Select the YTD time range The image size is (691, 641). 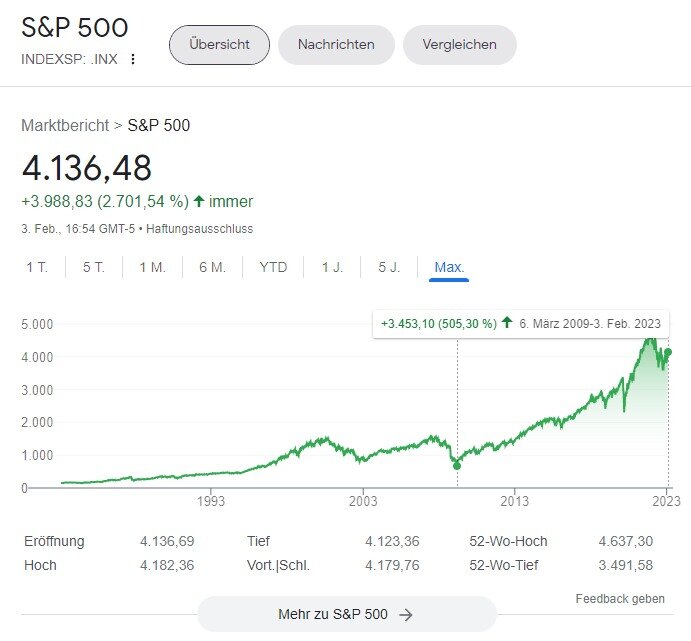click(x=273, y=267)
